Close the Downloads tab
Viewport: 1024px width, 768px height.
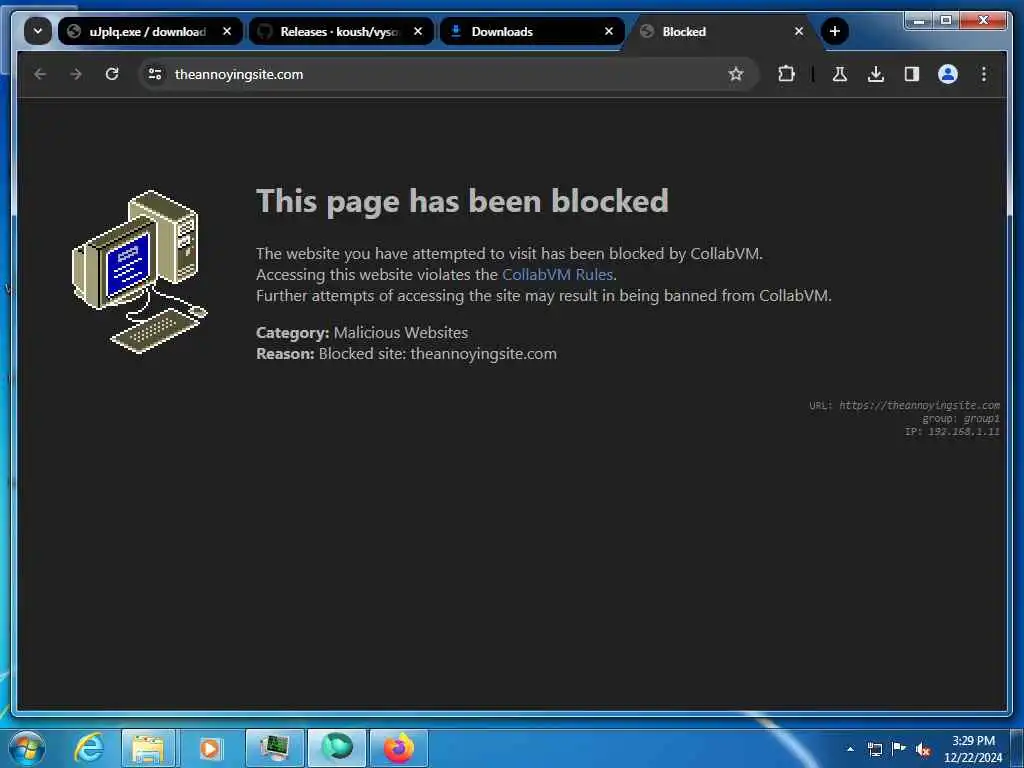609,31
